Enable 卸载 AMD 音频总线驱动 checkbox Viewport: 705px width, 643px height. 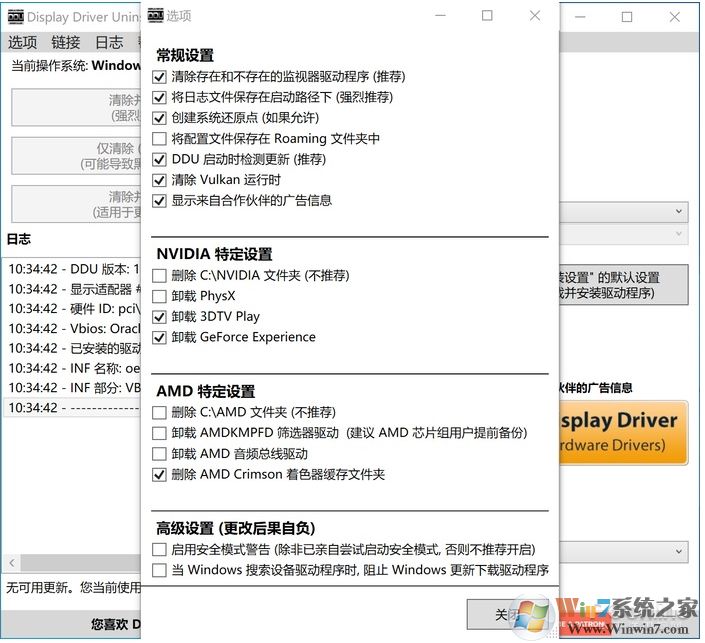[159, 454]
